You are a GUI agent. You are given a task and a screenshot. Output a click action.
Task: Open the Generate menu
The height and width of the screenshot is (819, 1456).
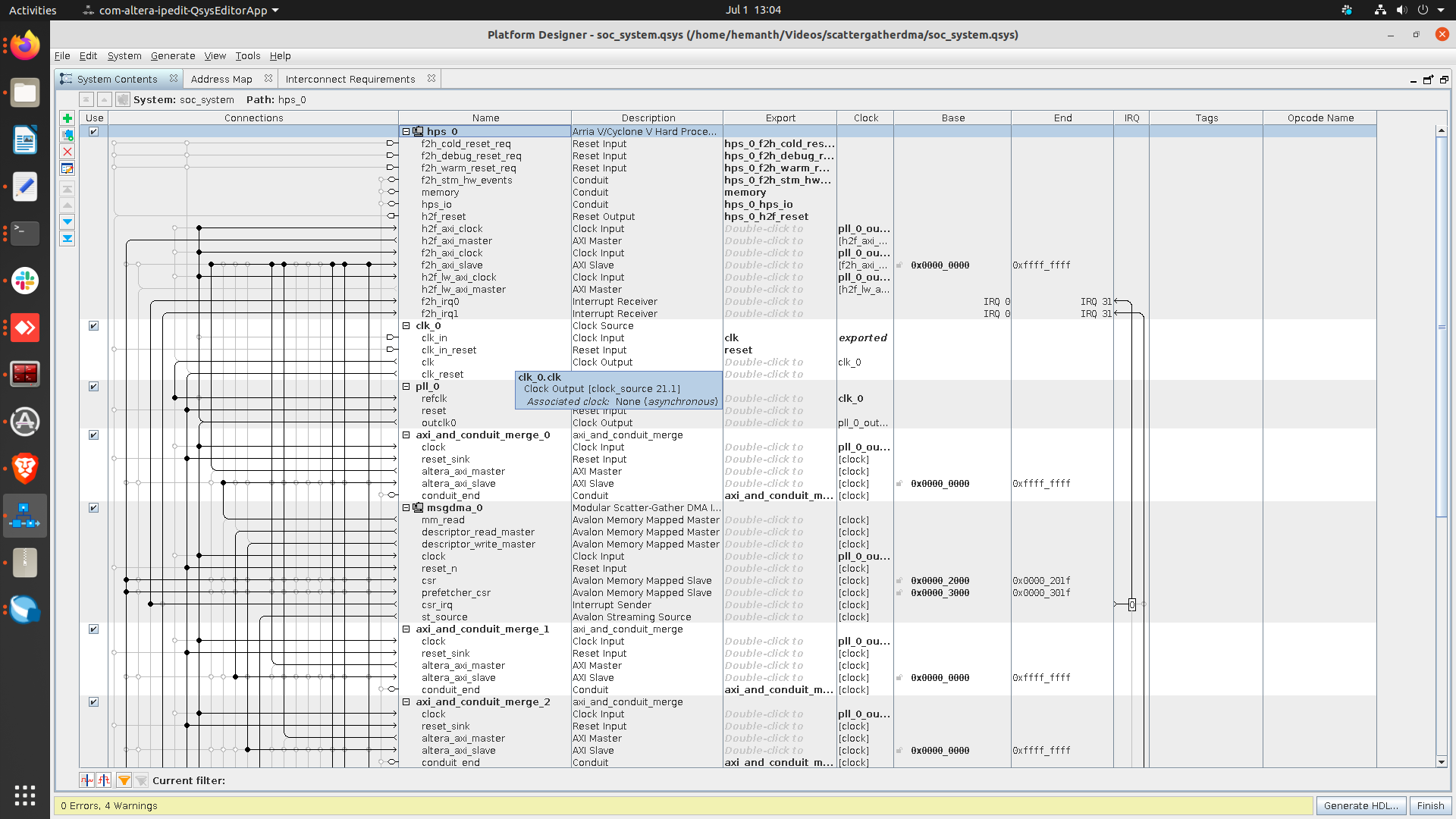coord(172,56)
